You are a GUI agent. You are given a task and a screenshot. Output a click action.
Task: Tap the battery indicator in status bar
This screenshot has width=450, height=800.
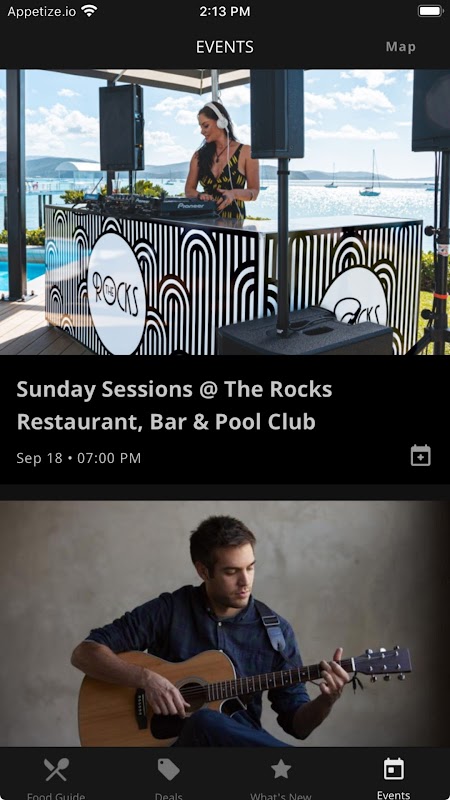coord(430,11)
